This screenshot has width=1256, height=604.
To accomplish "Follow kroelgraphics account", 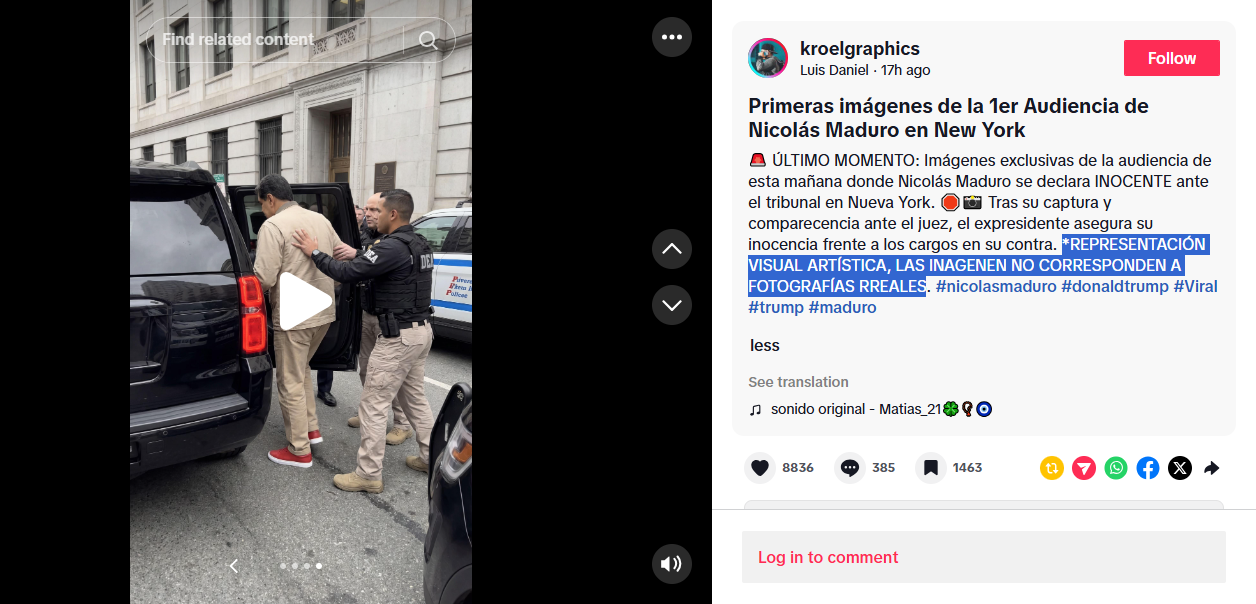I will [x=1172, y=58].
